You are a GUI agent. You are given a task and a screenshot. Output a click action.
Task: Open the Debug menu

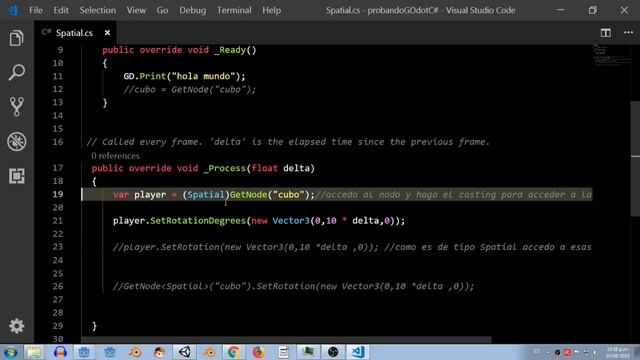tap(192, 10)
